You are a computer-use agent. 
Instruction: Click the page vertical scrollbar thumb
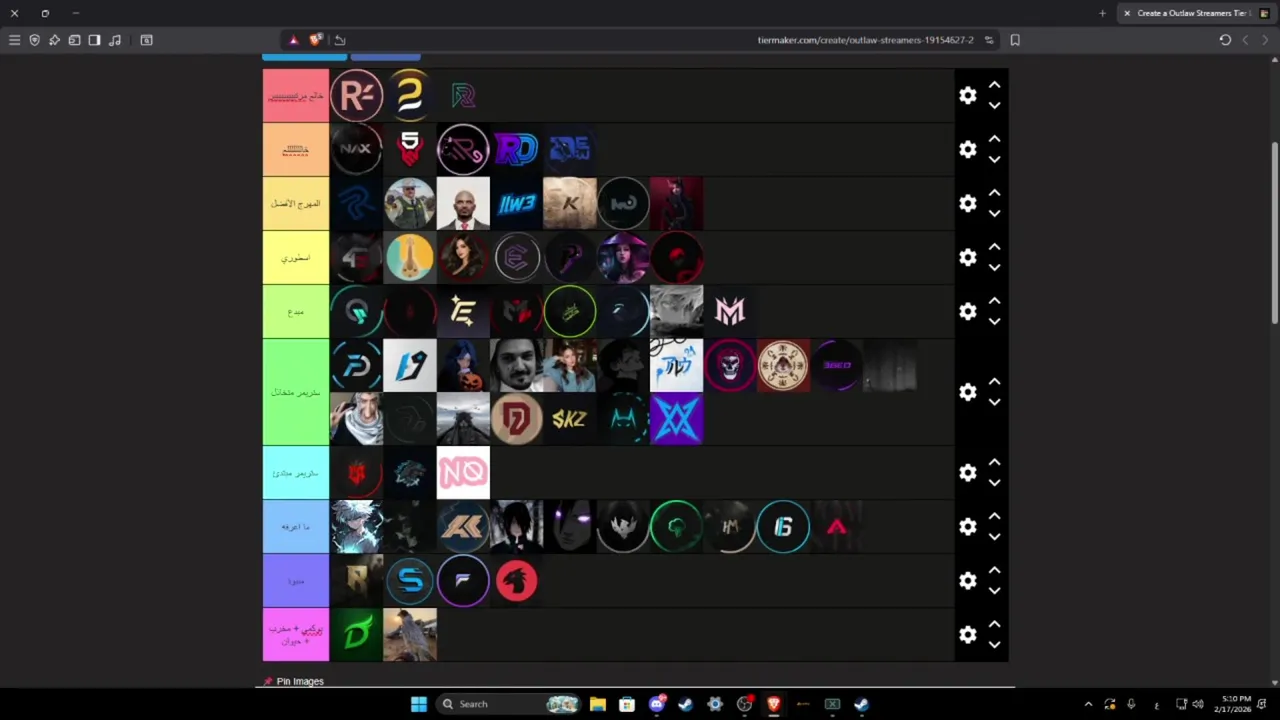click(1275, 233)
